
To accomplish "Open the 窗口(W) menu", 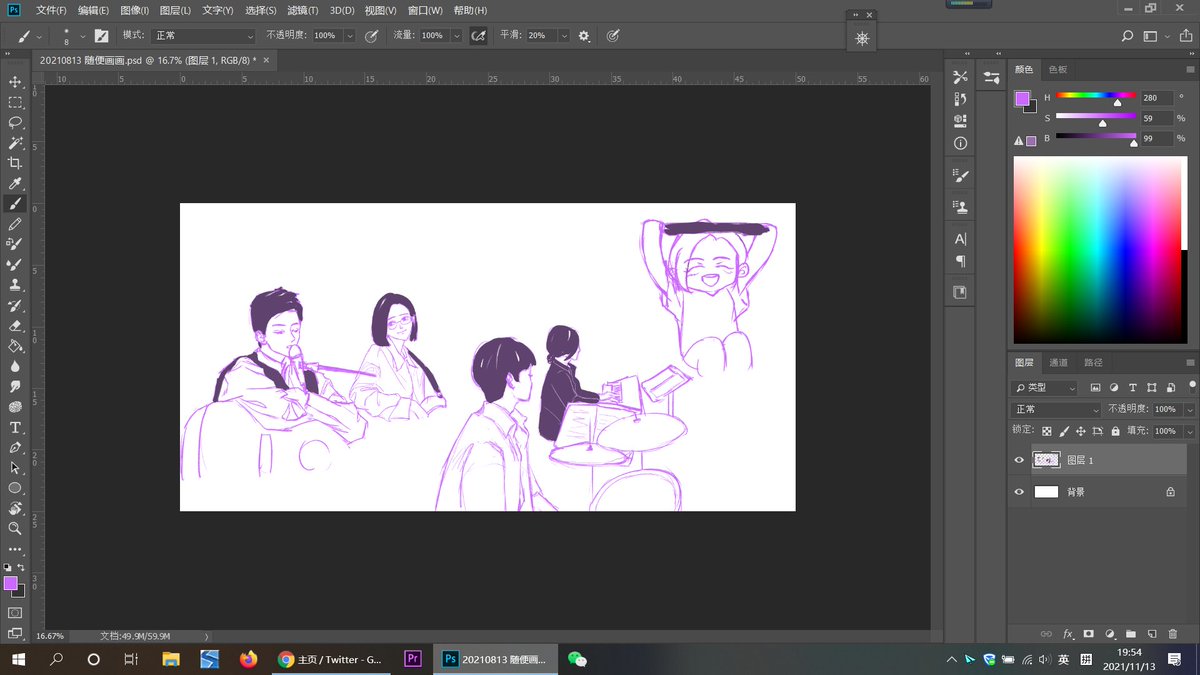I will (x=427, y=10).
